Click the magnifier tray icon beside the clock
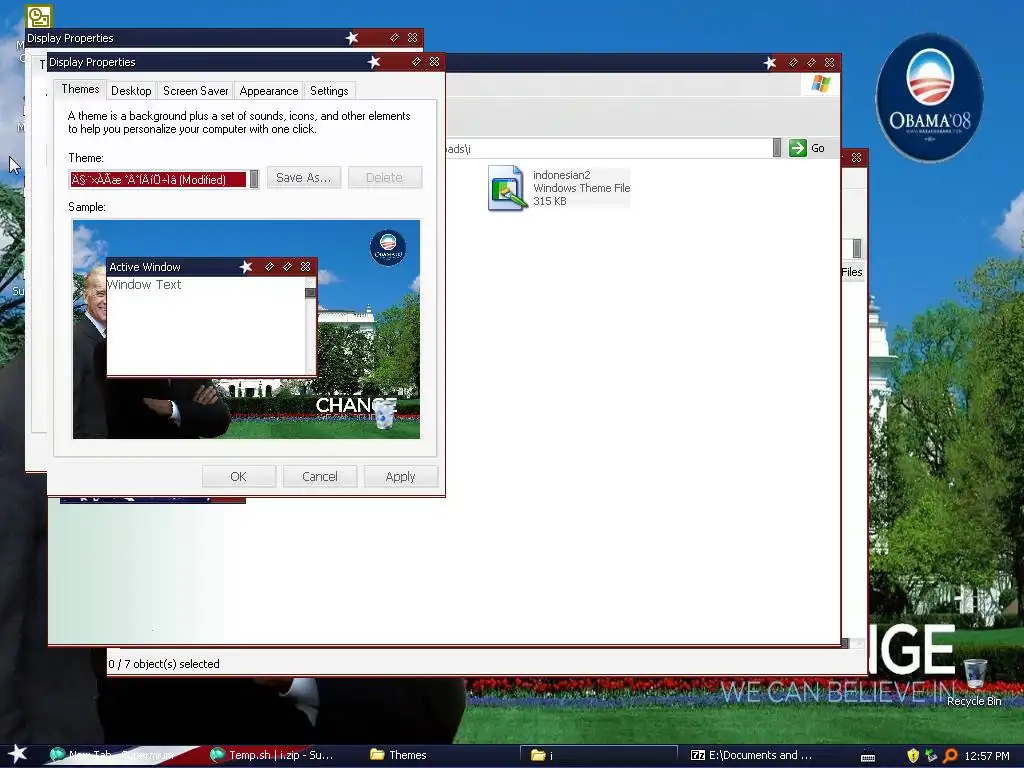This screenshot has height=768, width=1024. click(950, 756)
